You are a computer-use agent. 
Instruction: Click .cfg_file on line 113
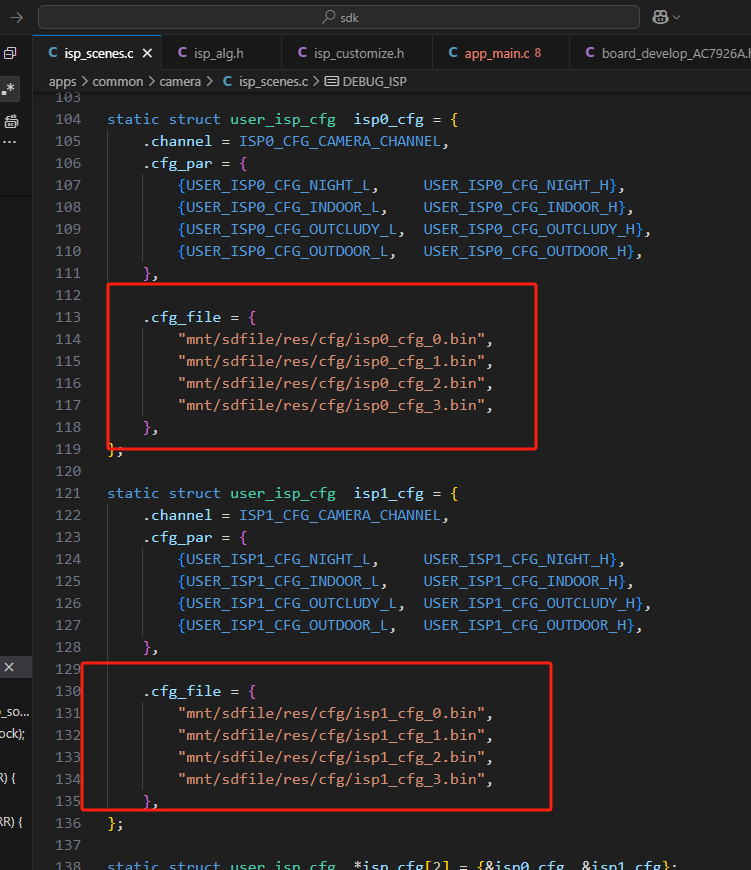point(182,317)
